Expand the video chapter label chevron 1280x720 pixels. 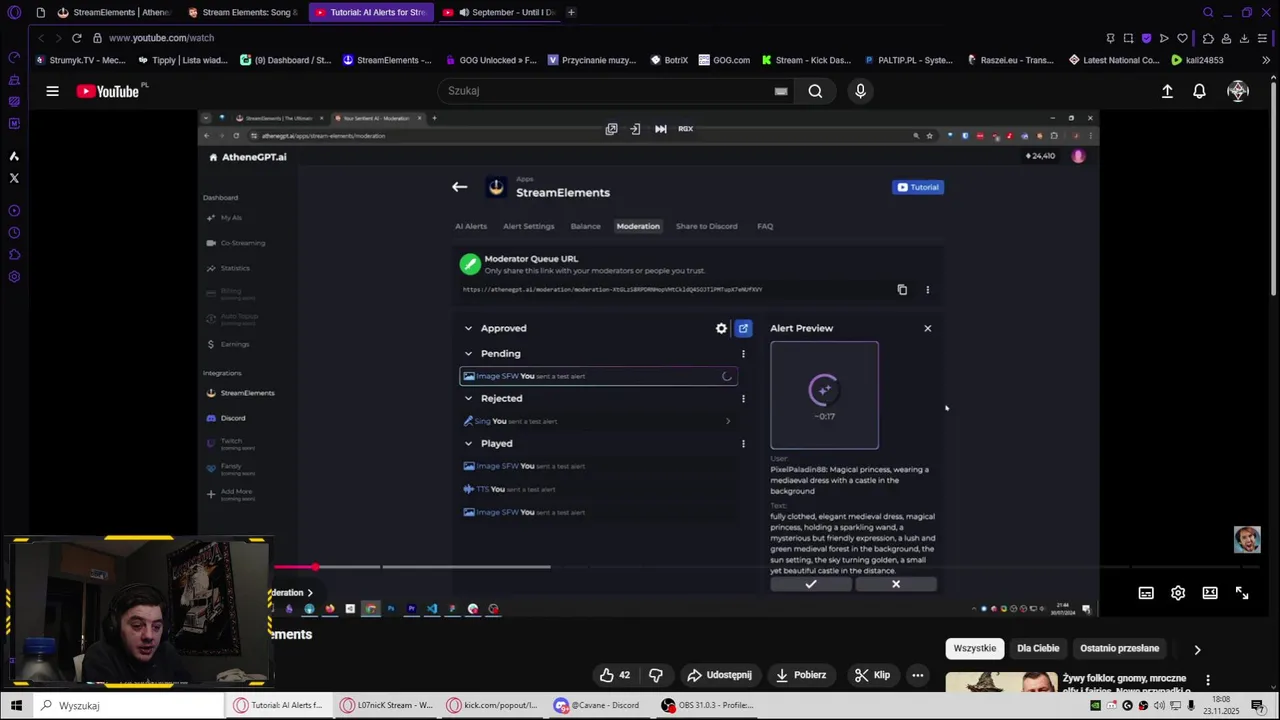pyautogui.click(x=310, y=593)
